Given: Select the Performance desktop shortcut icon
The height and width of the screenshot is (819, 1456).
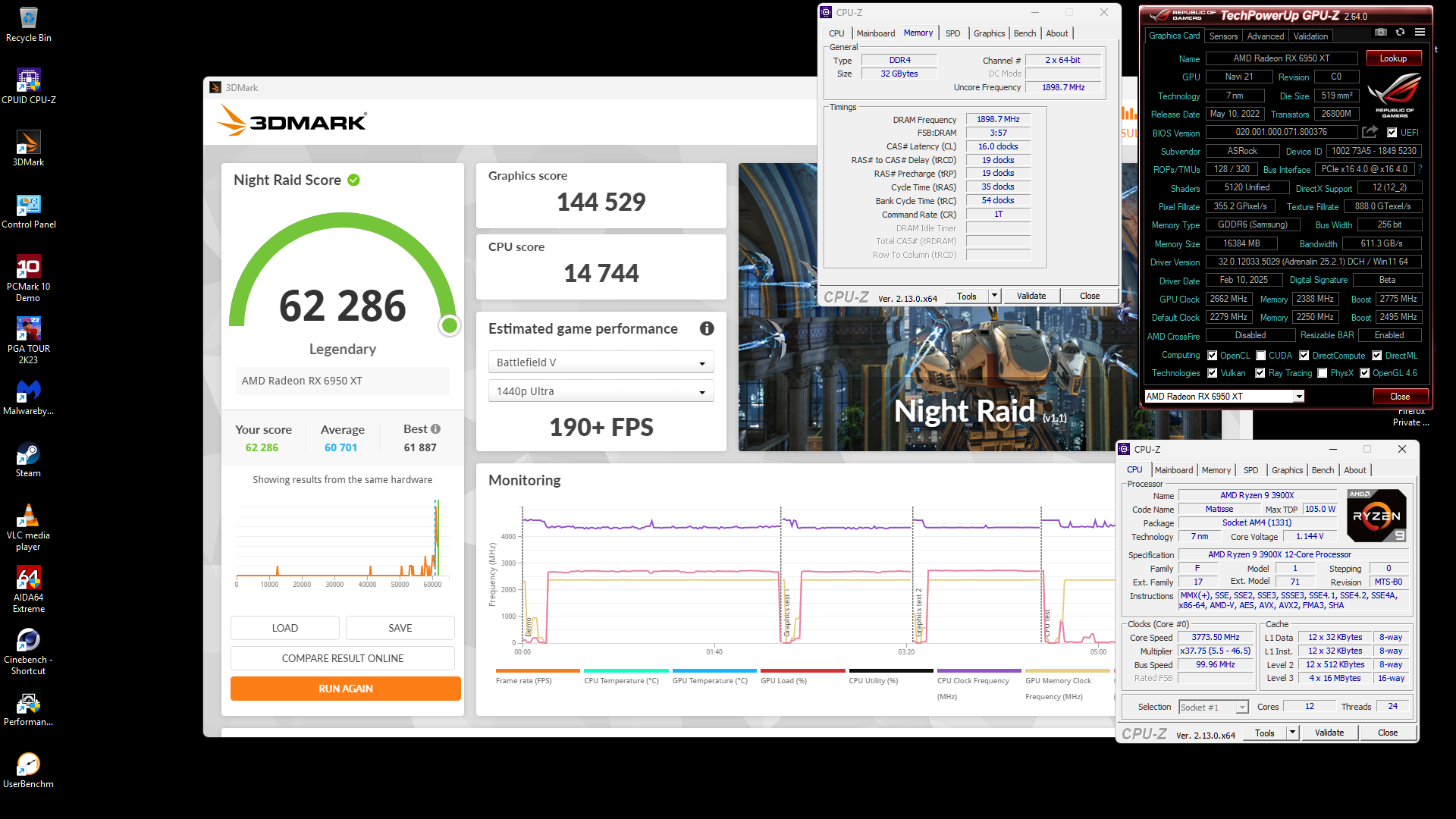Looking at the screenshot, I should [x=28, y=708].
